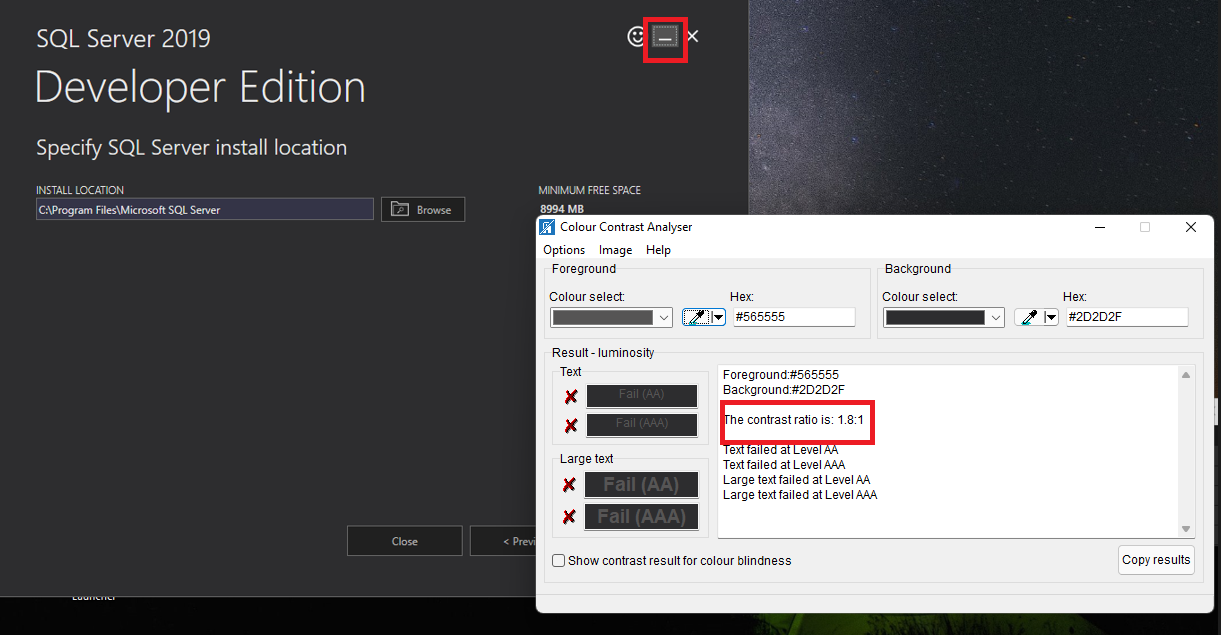Click the smiley feedback icon in SQL Server installer
This screenshot has width=1221, height=635.
click(x=637, y=36)
